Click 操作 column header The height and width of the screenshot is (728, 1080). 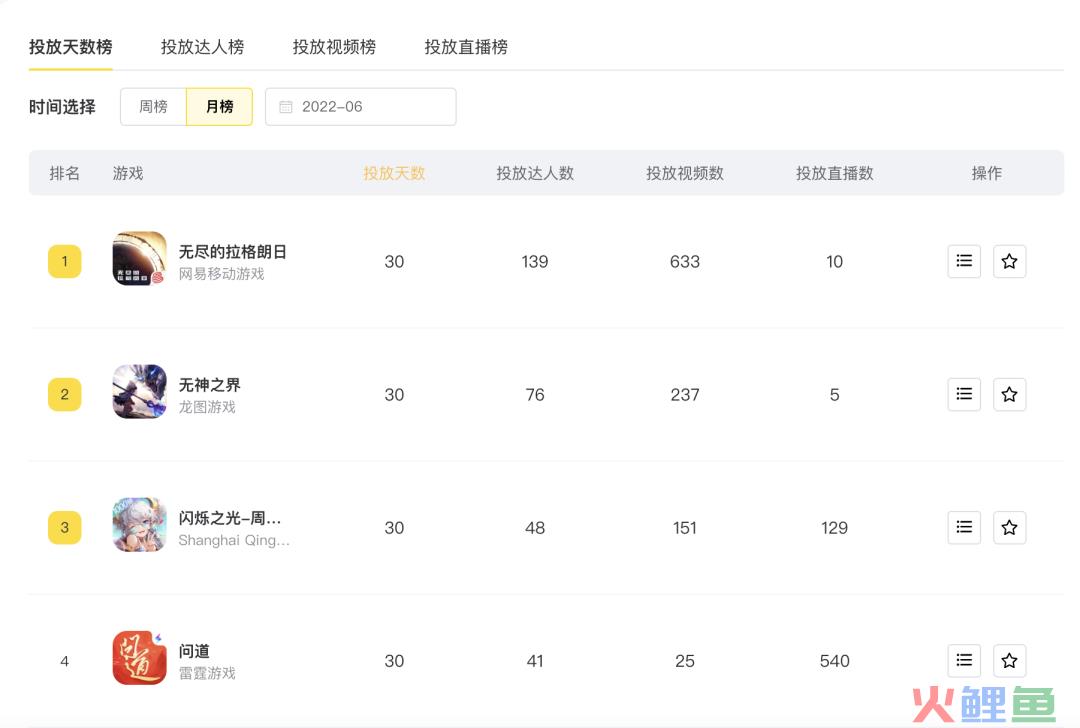(x=986, y=174)
